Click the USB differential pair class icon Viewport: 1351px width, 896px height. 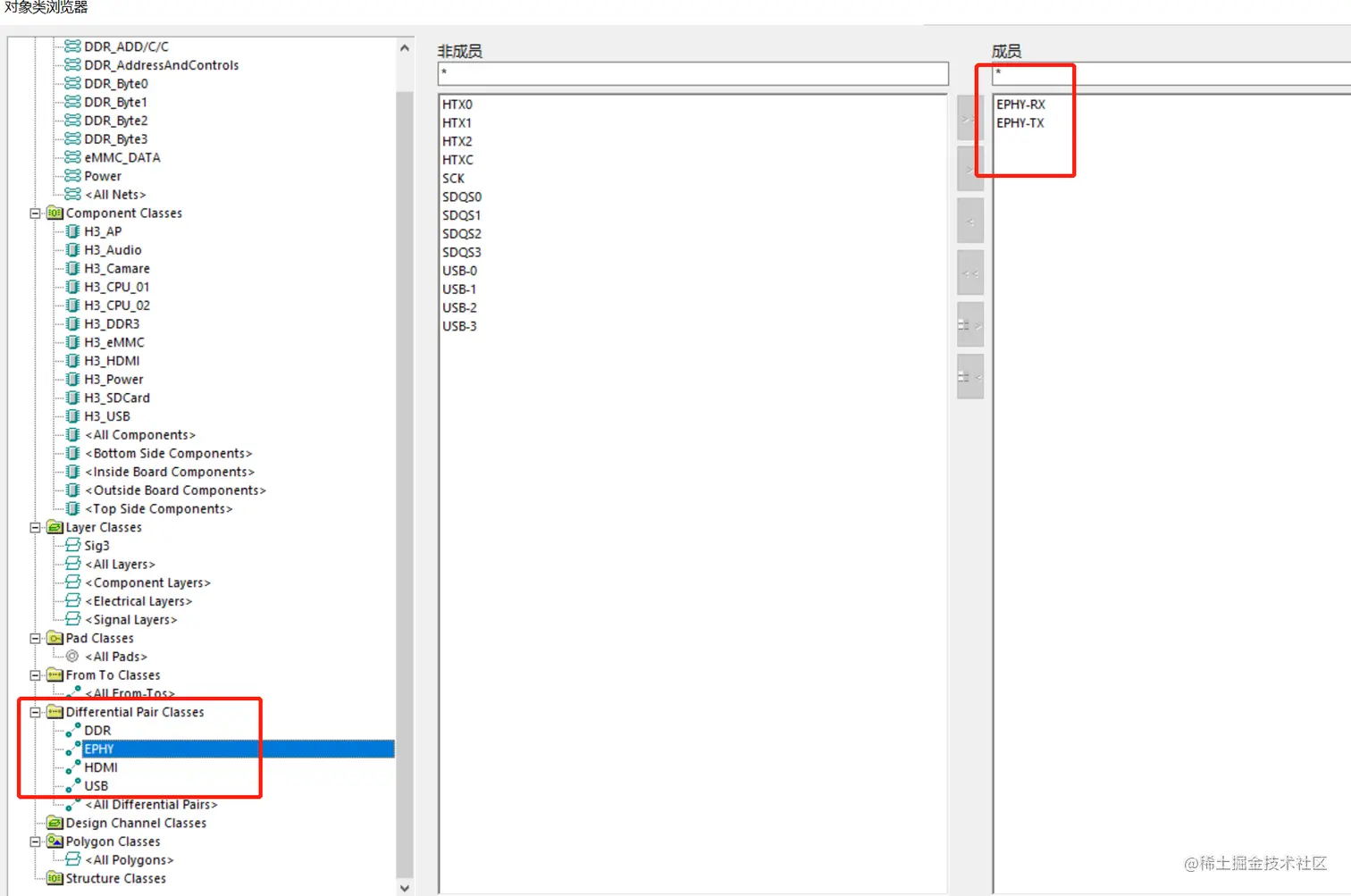tap(73, 786)
